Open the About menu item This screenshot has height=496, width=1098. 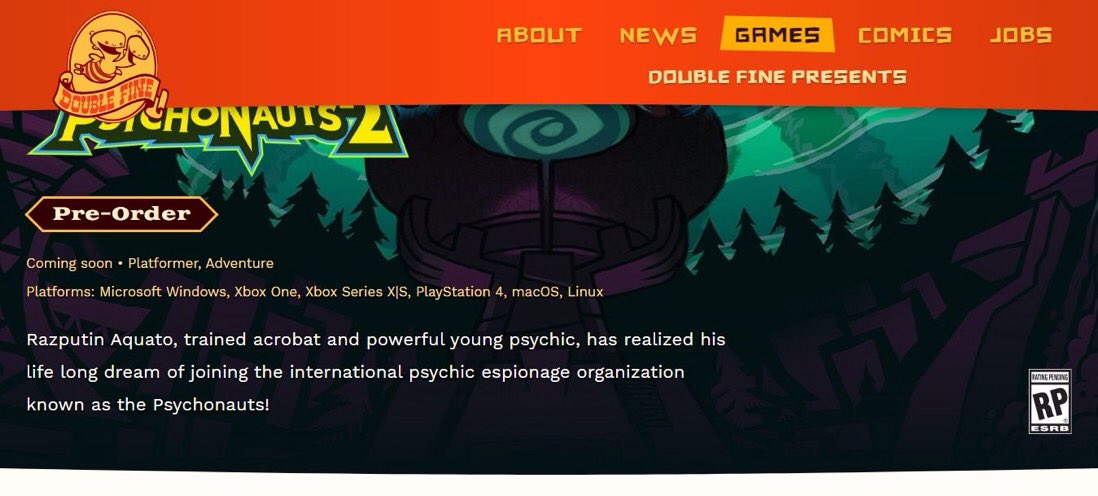click(x=539, y=35)
